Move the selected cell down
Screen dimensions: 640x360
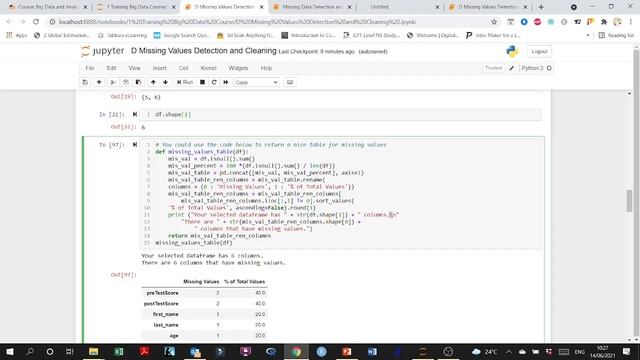pyautogui.click(x=165, y=82)
